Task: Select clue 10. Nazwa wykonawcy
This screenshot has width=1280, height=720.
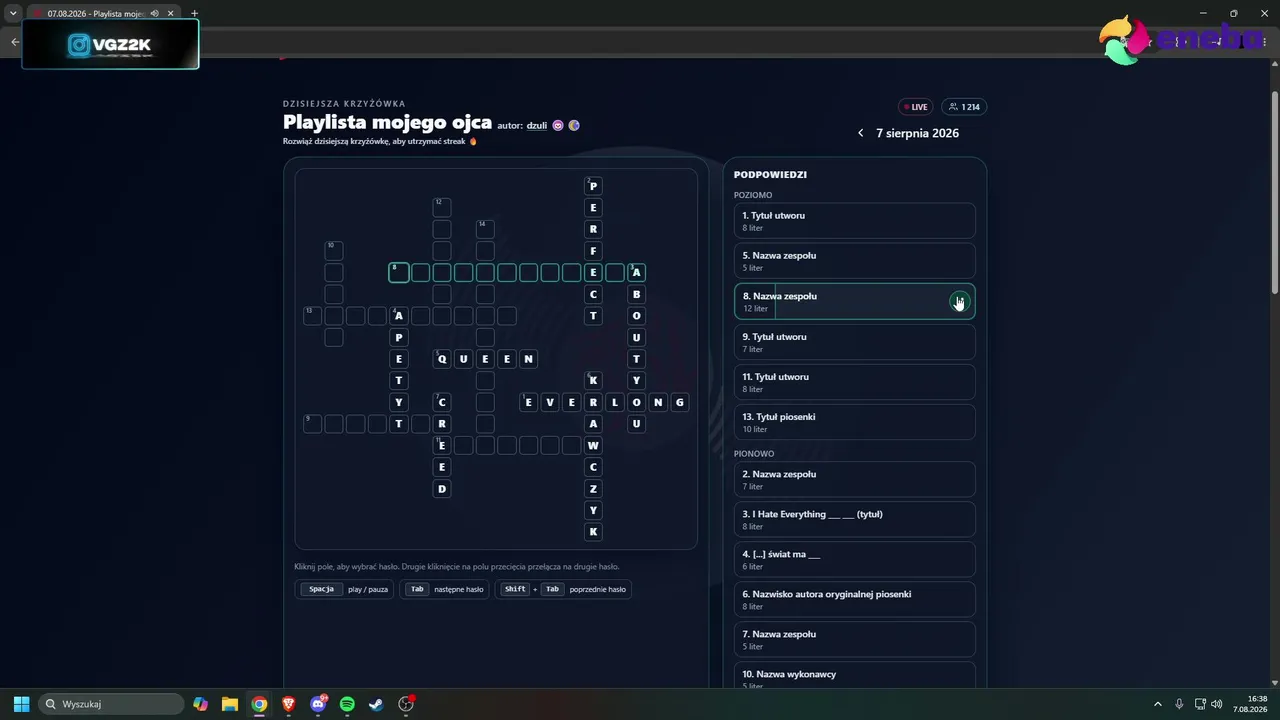Action: pos(854,675)
